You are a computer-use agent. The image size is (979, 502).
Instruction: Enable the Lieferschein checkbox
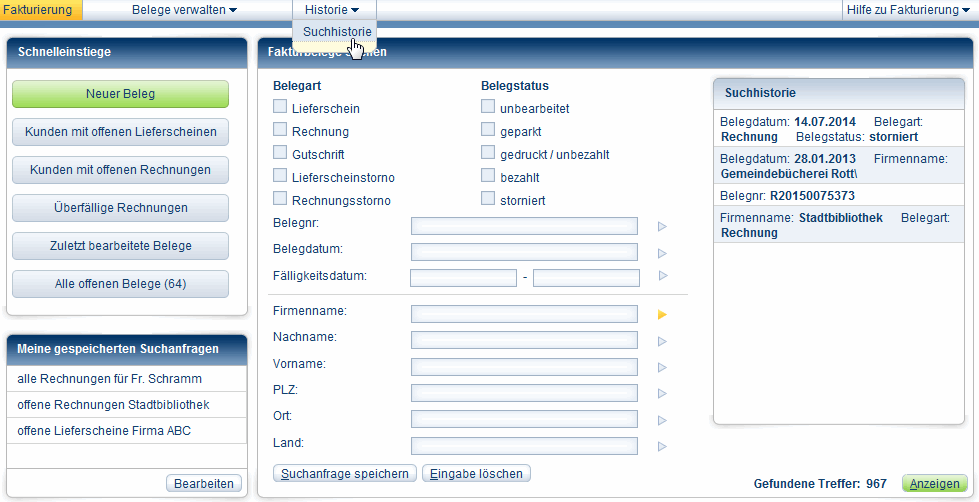coord(280,107)
